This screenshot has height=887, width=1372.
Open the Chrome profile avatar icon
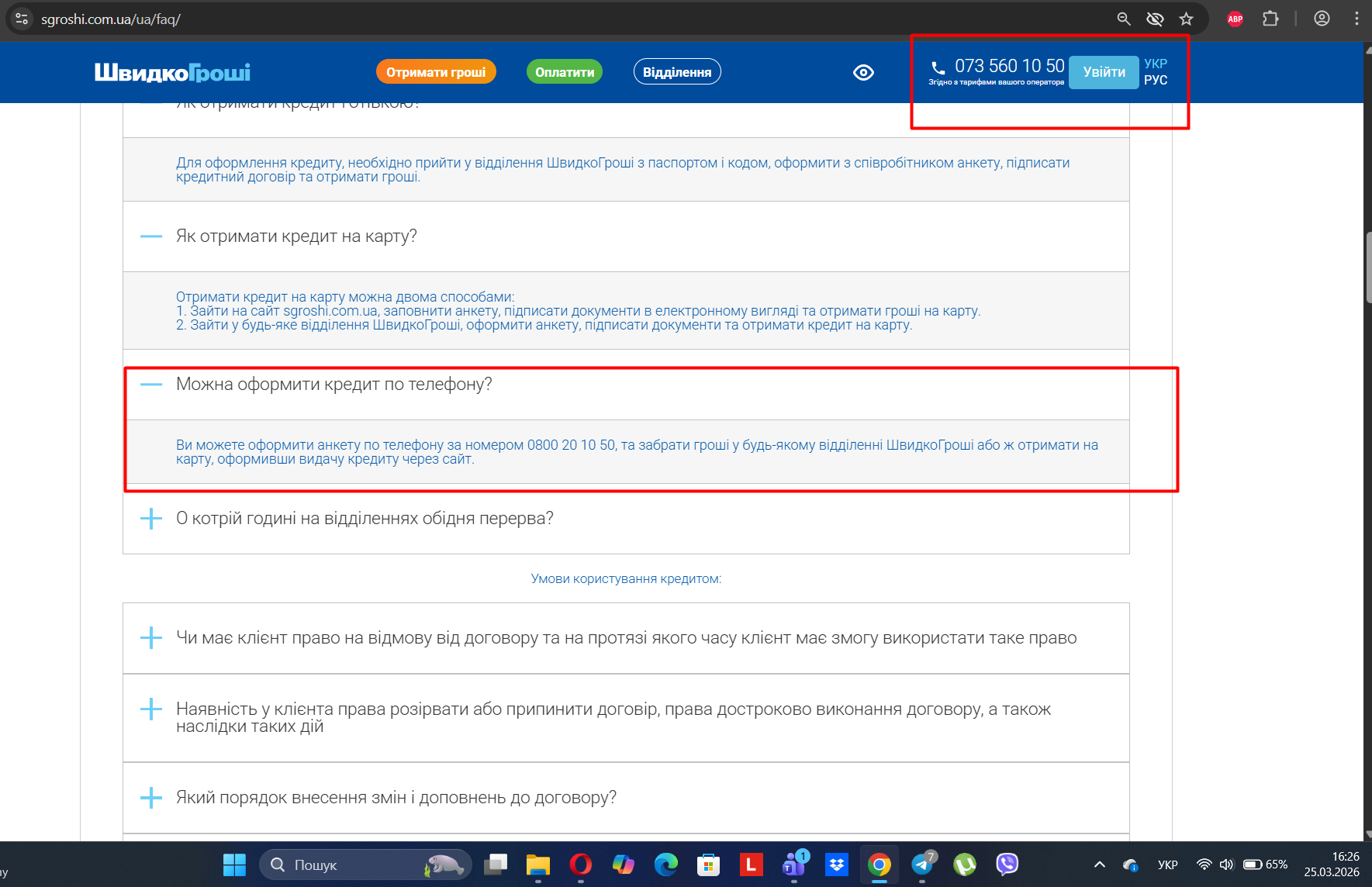tap(1322, 19)
